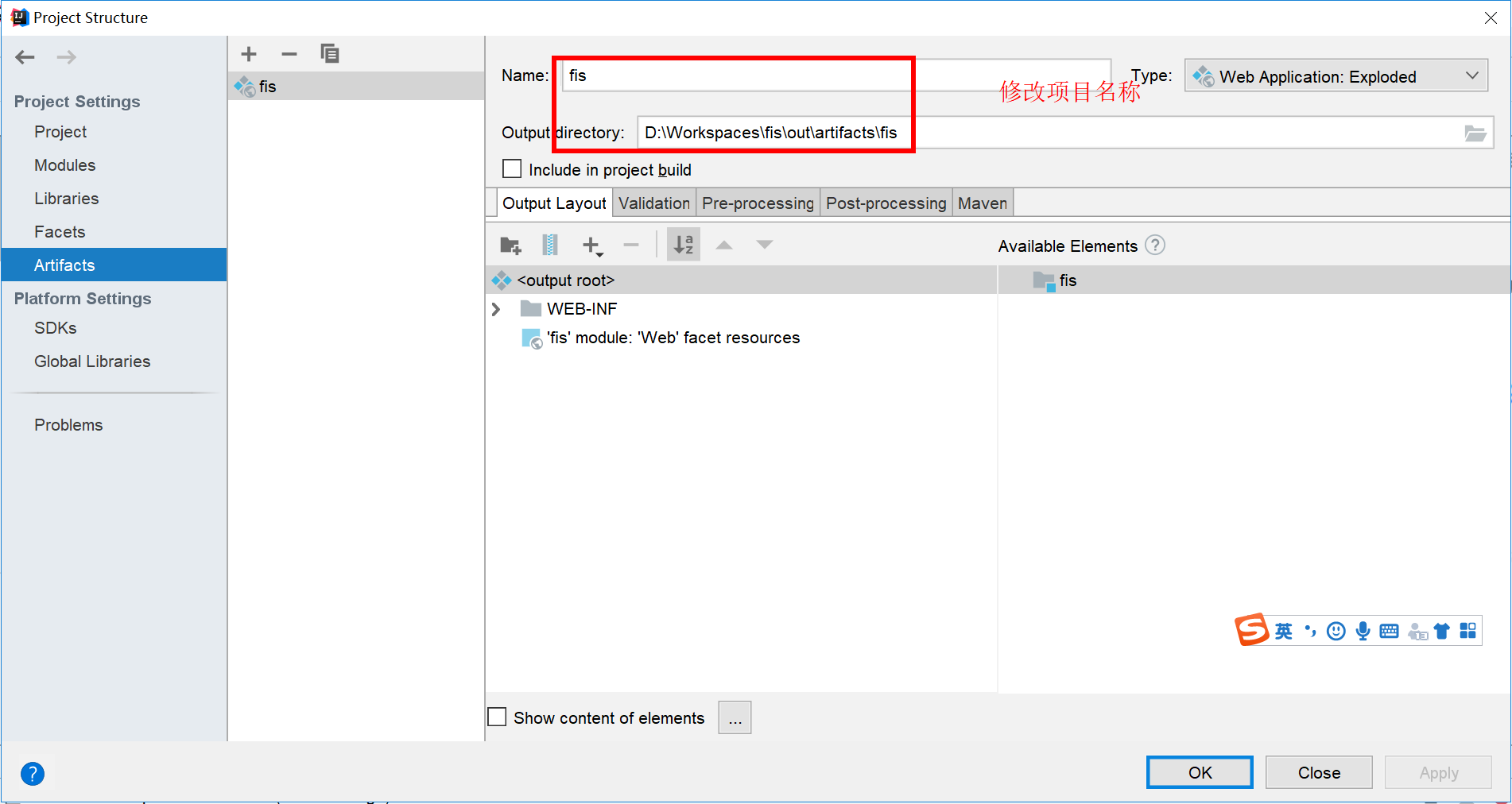This screenshot has width=1512, height=804.
Task: Click the Apply button
Action: pos(1438,772)
